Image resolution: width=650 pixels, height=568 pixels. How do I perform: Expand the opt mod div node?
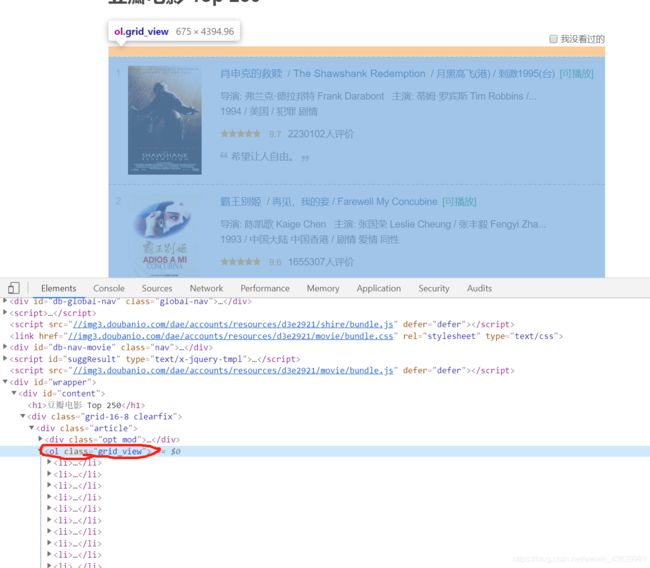[x=40, y=439]
